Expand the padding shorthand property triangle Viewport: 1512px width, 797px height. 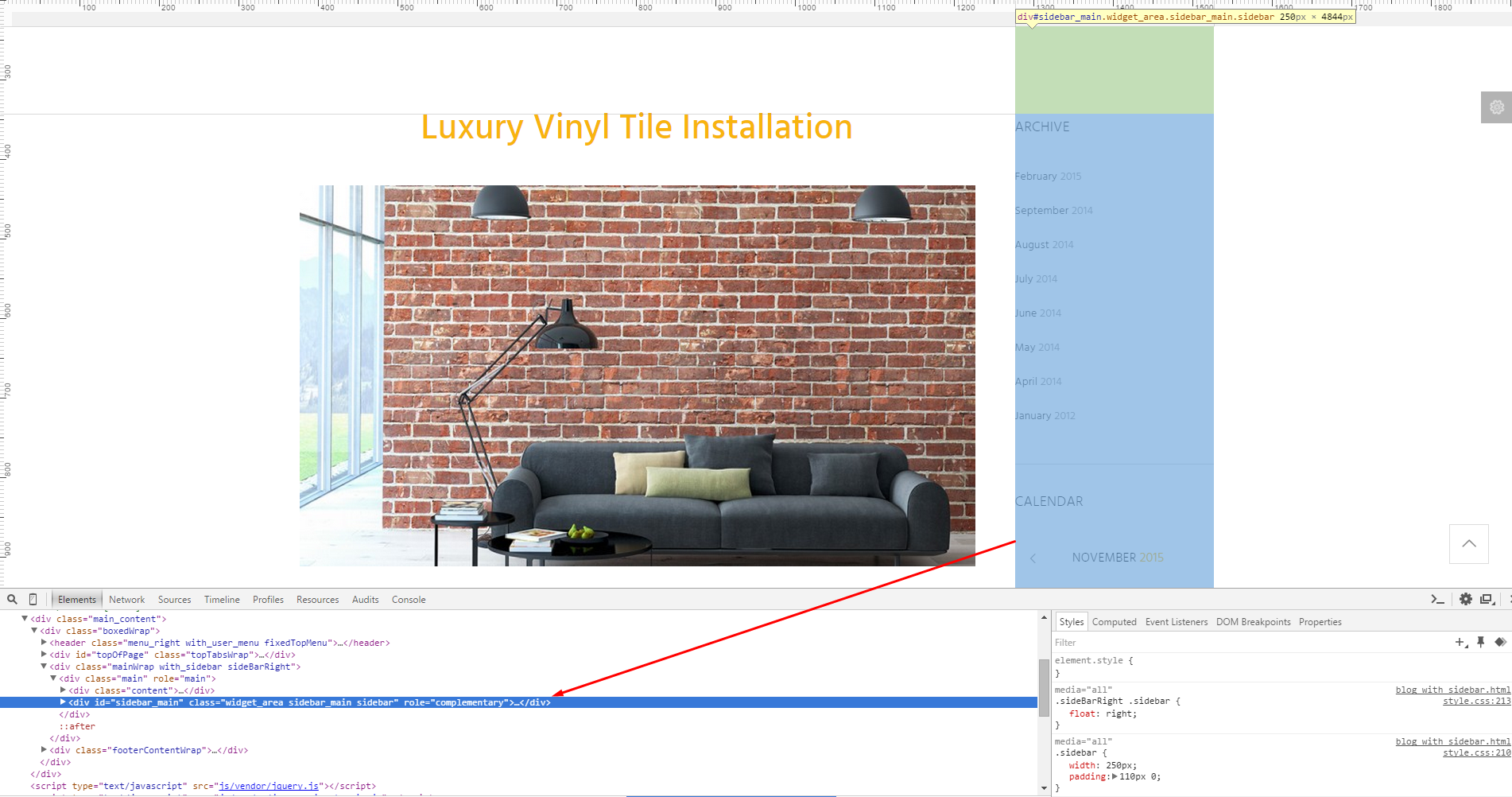(x=1115, y=777)
